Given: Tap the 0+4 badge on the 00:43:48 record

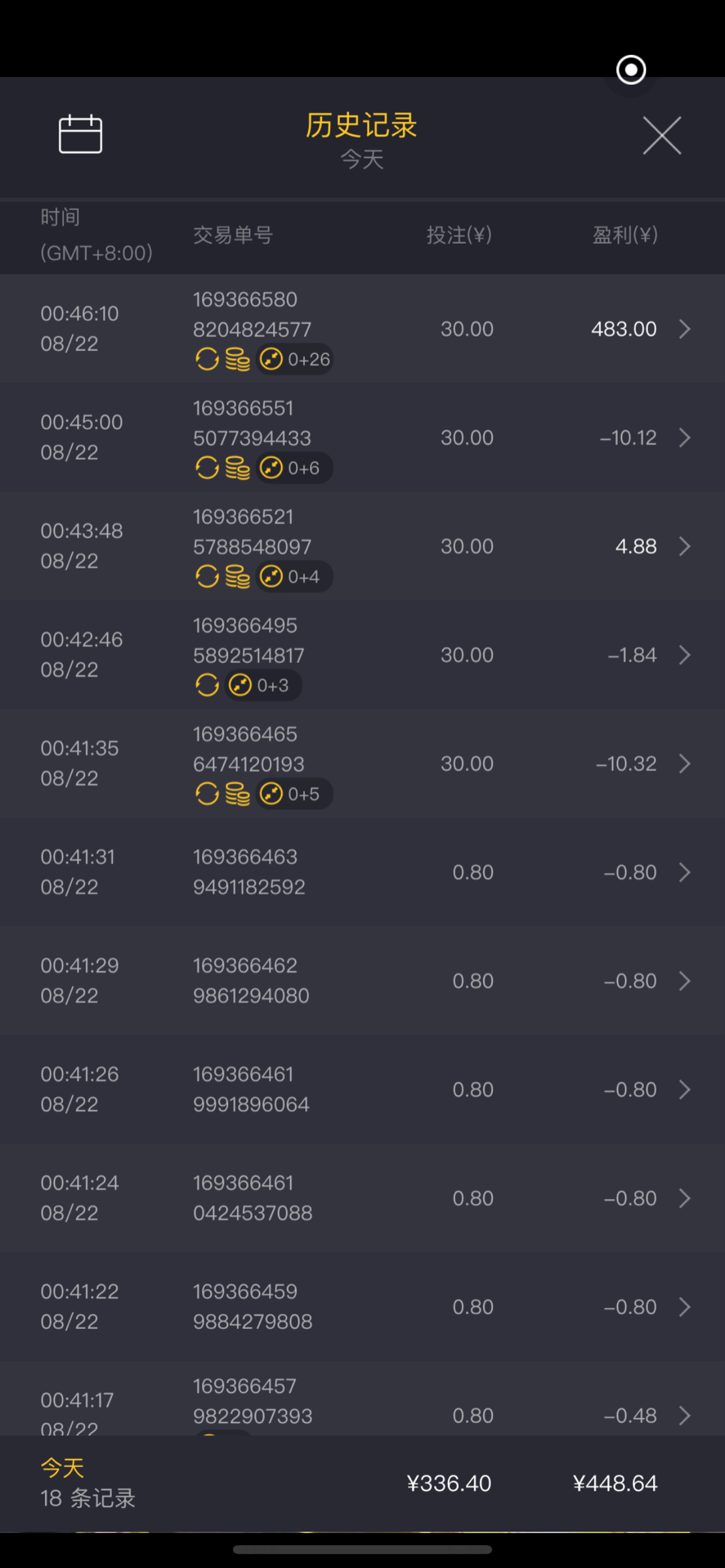Looking at the screenshot, I should click(x=294, y=577).
